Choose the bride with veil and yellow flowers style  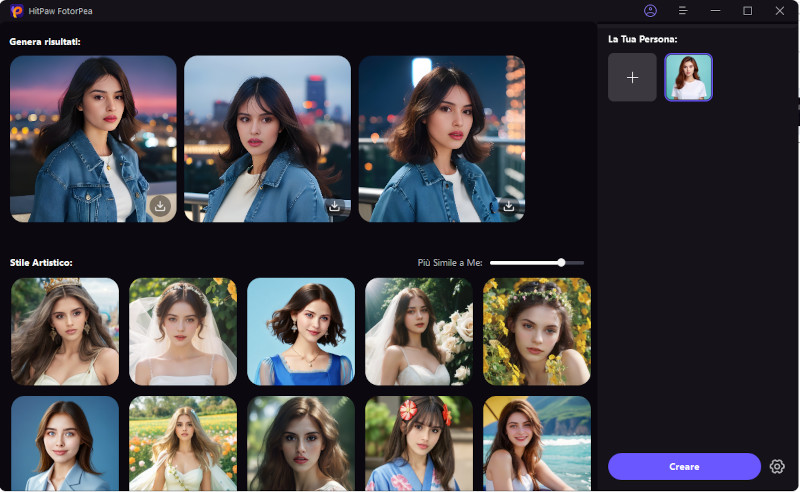click(183, 332)
